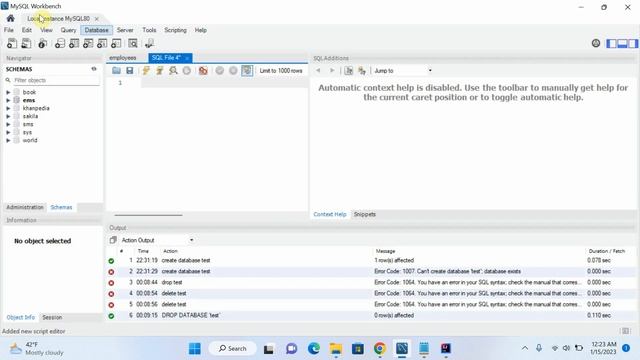The width and height of the screenshot is (640, 360).
Task: Stop query execution icon
Action: [187, 71]
